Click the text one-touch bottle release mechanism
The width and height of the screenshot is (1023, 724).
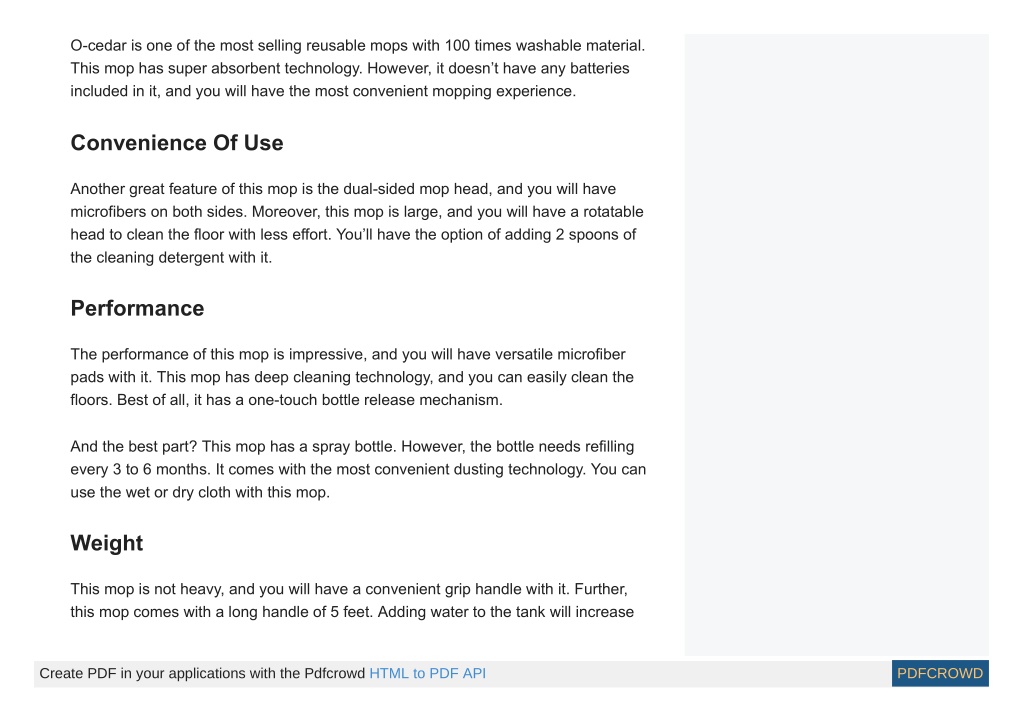click(374, 400)
